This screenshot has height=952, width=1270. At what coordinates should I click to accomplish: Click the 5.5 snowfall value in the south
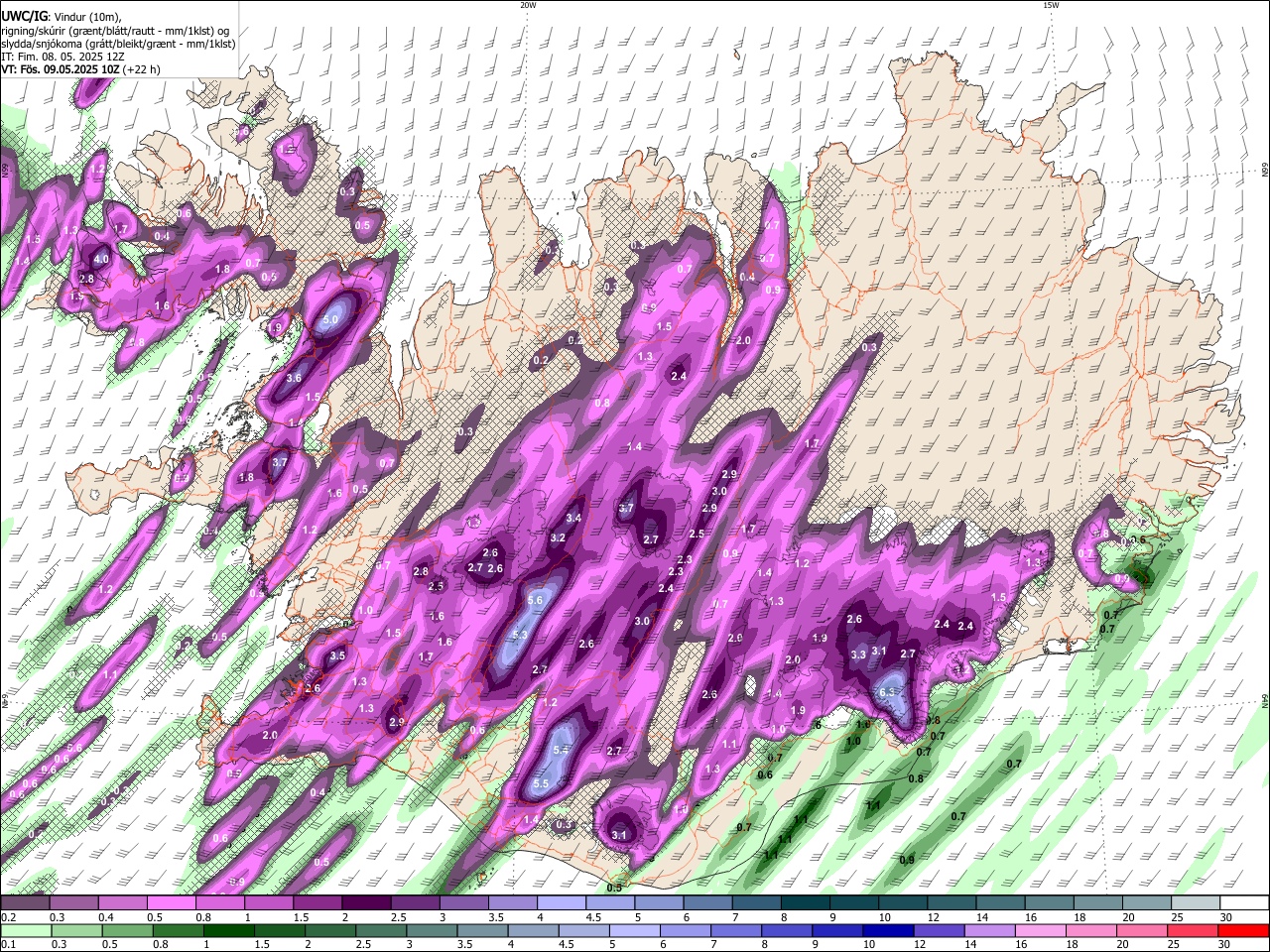[x=541, y=783]
